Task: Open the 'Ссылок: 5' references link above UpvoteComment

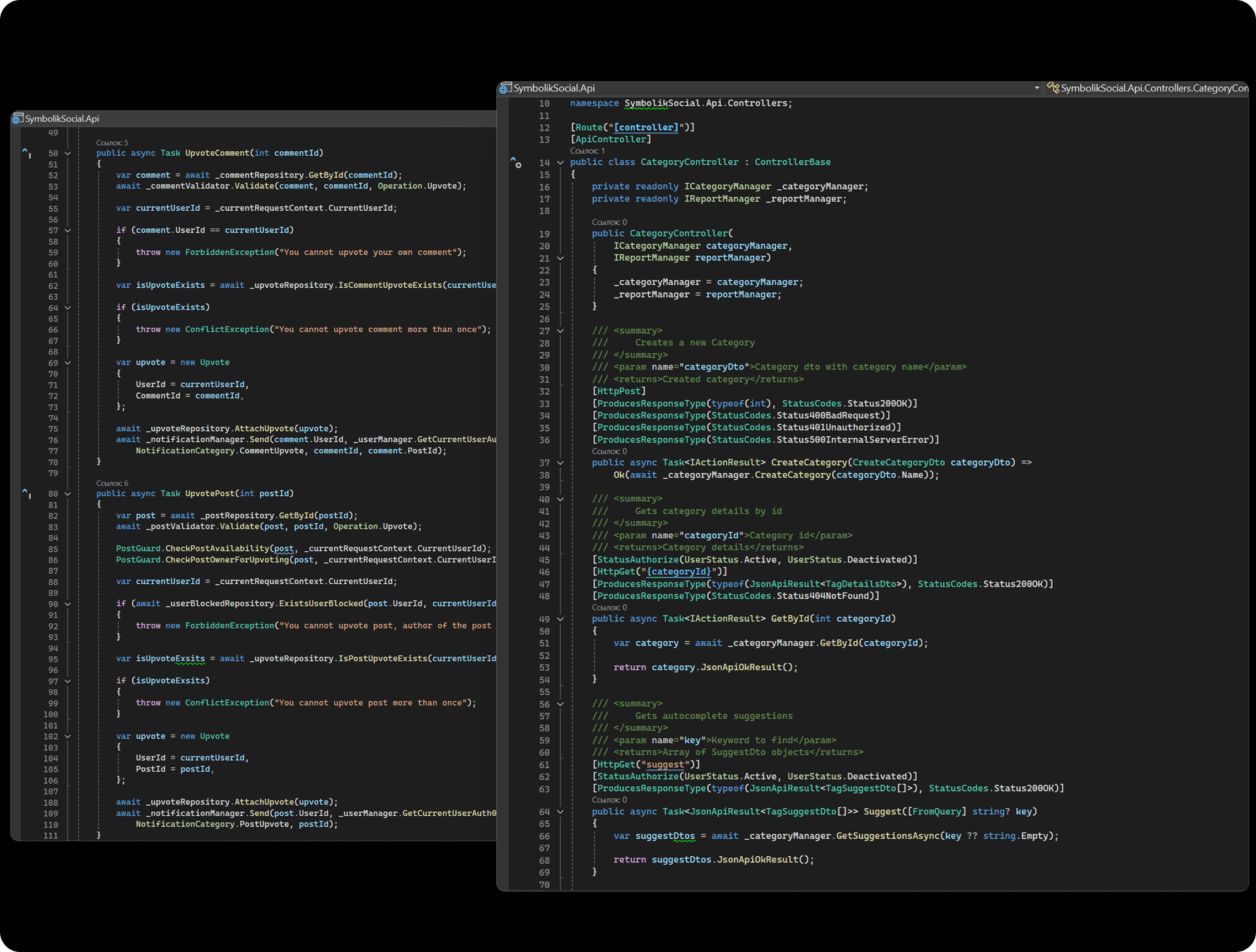Action: tap(112, 142)
